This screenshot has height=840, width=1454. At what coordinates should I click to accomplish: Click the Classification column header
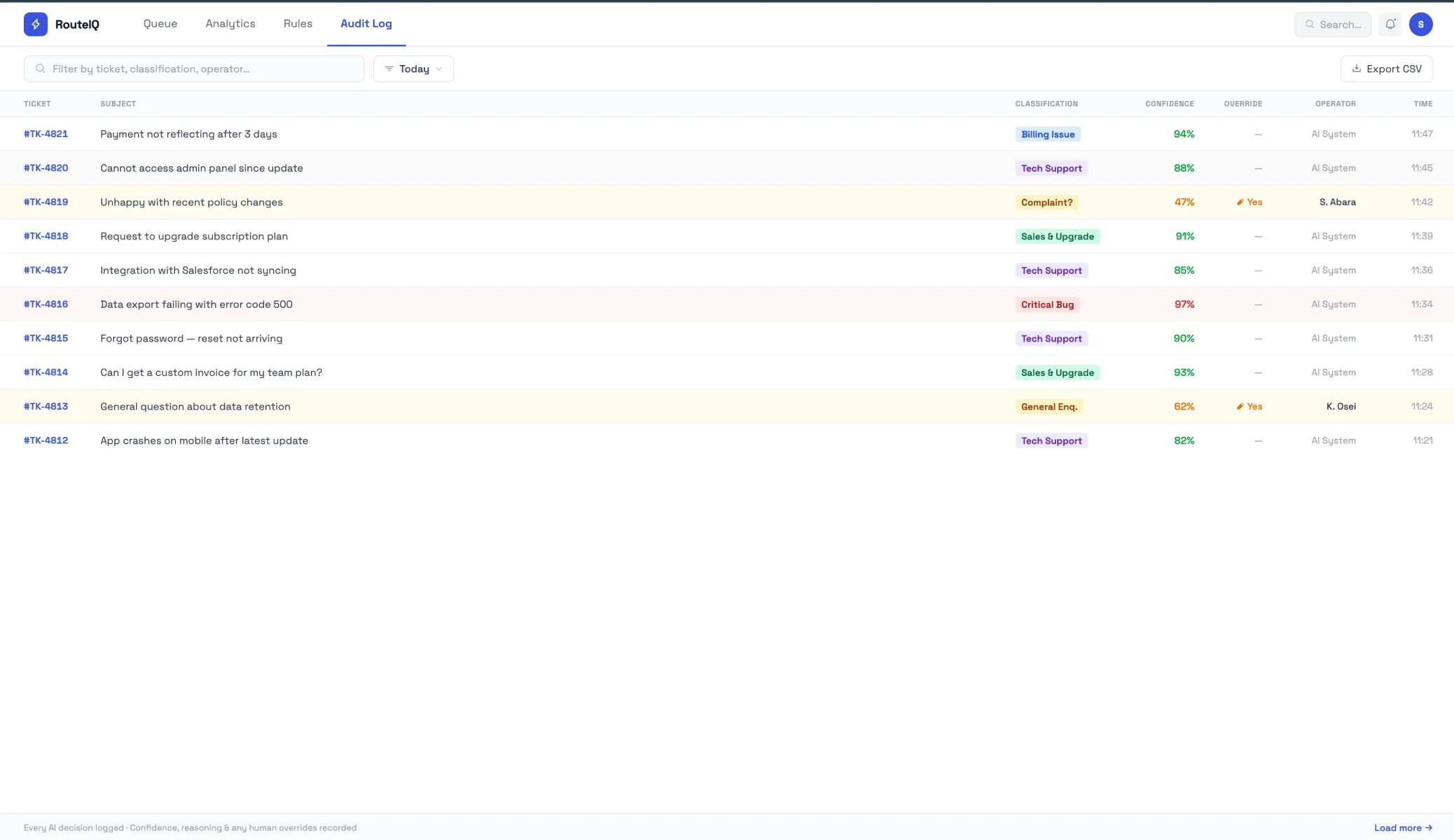1046,104
